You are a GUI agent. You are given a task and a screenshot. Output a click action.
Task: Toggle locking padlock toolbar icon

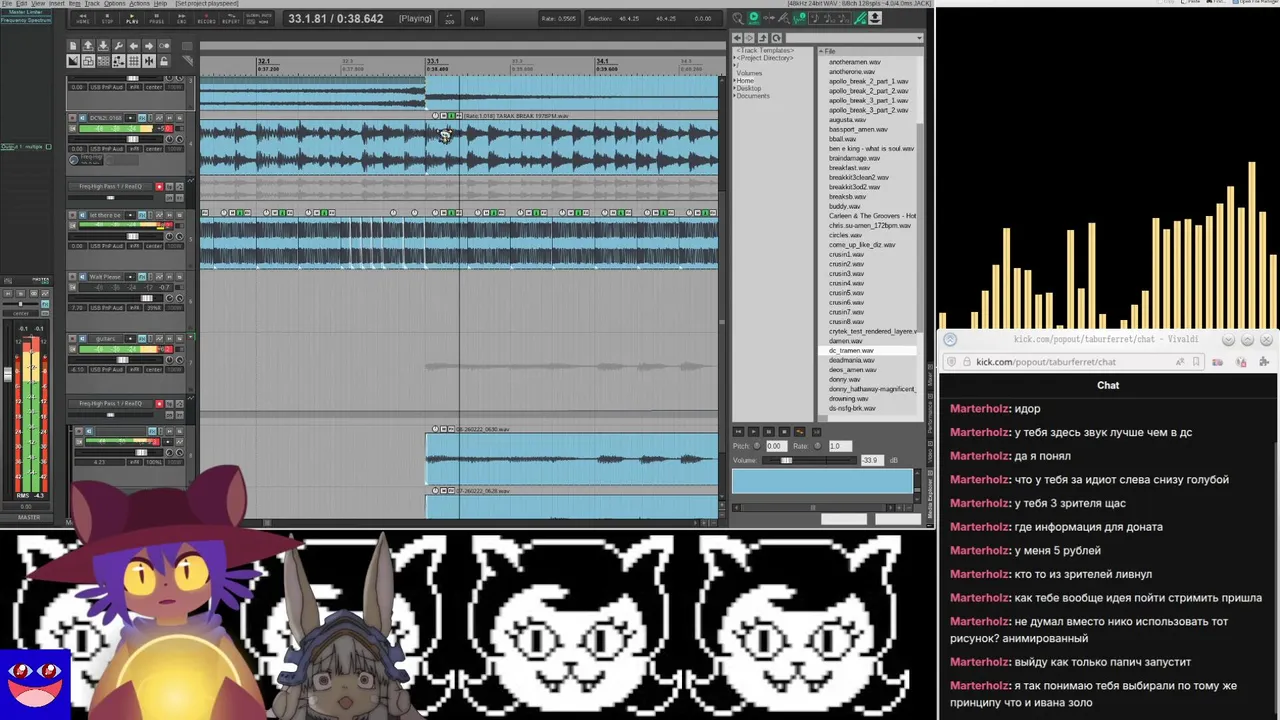pyautogui.click(x=164, y=61)
